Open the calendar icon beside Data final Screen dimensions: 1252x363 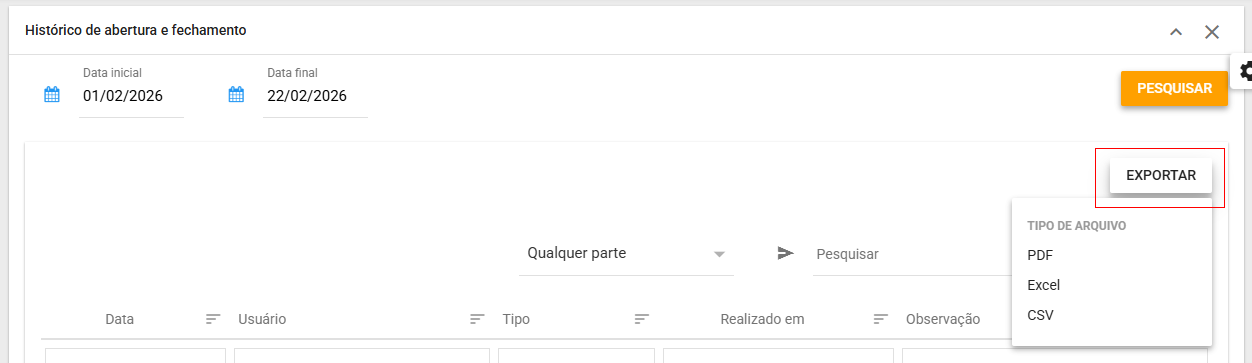point(236,96)
